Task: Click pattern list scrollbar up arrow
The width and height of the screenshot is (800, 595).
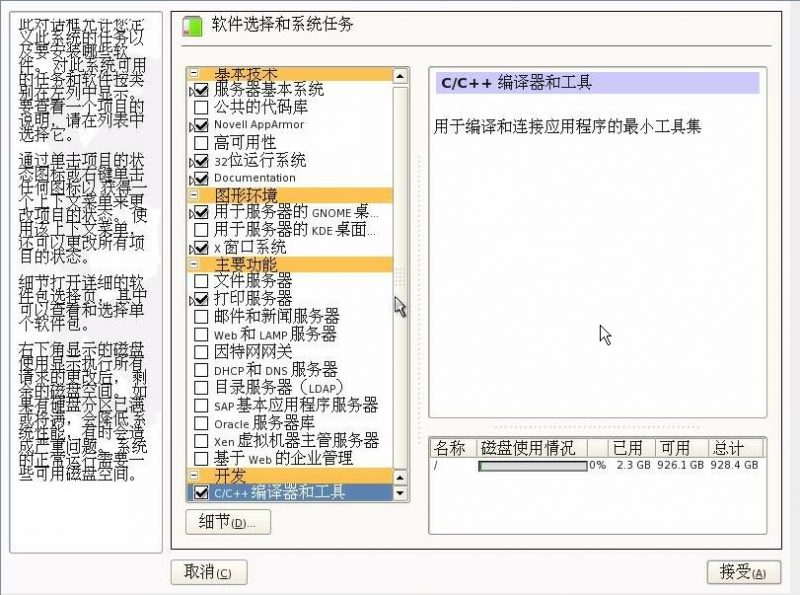Action: coord(400,75)
